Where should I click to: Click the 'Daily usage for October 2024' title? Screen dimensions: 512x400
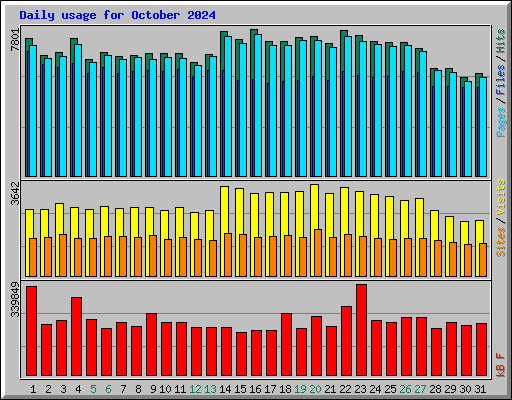coord(117,15)
